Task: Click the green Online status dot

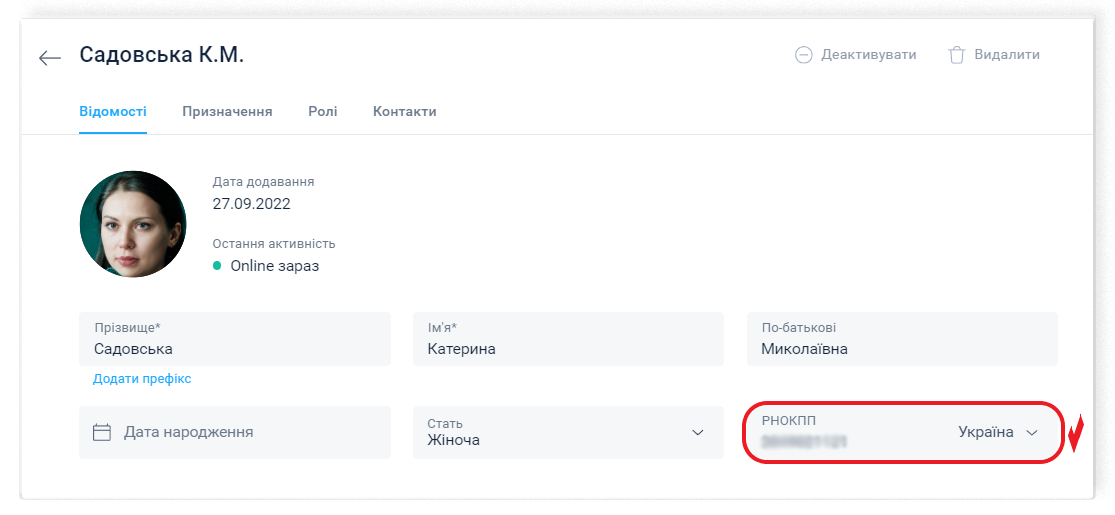Action: pyautogui.click(x=218, y=266)
